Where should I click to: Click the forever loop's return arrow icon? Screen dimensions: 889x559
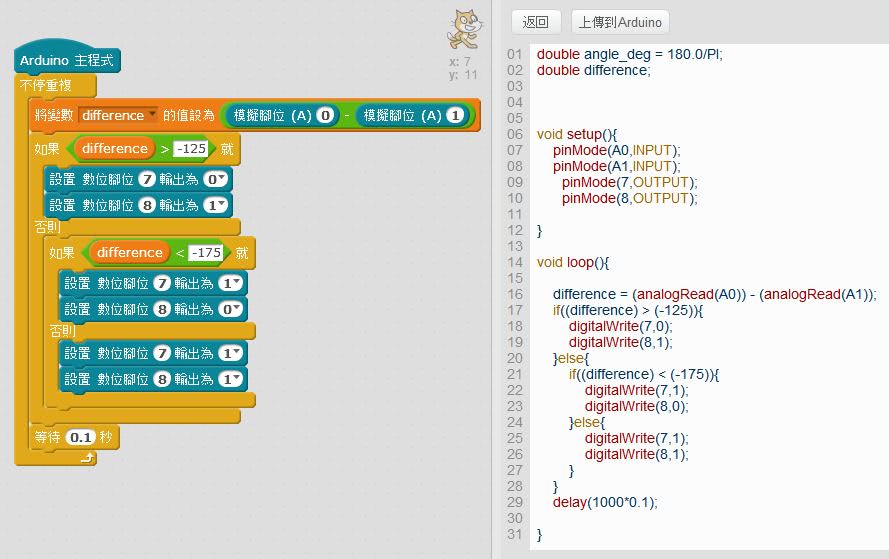(87, 458)
